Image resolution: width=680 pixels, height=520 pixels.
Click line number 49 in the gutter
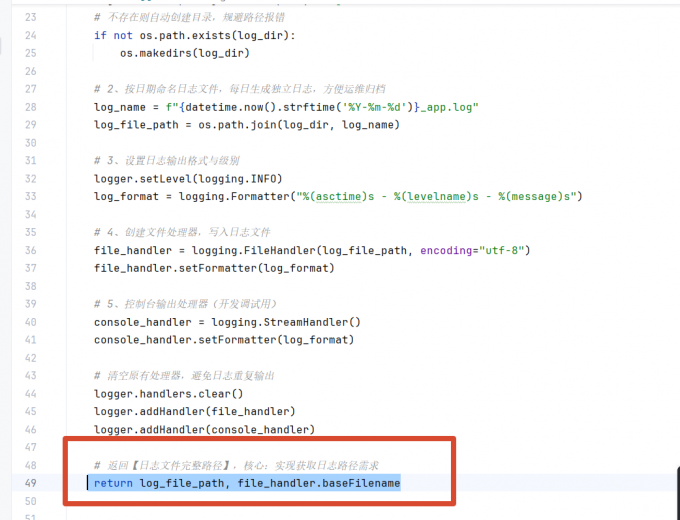click(x=30, y=483)
